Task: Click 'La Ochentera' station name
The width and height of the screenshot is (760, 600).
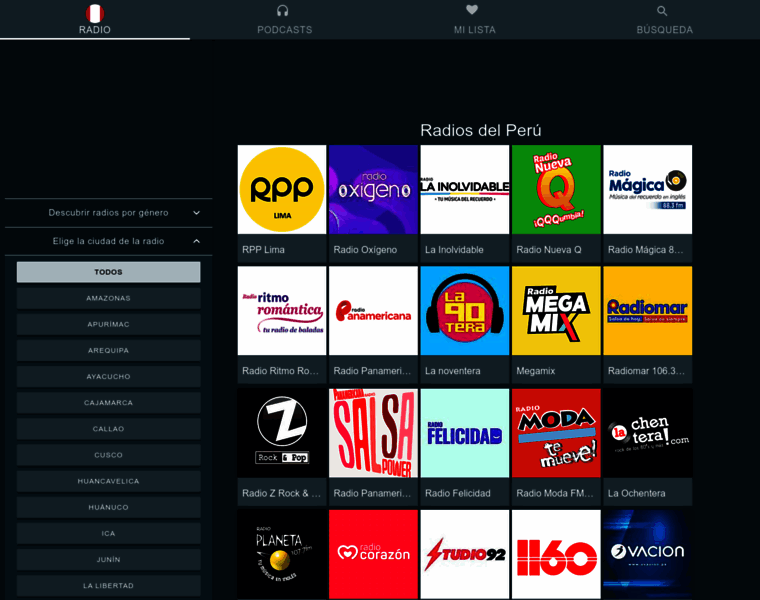Action: click(636, 493)
